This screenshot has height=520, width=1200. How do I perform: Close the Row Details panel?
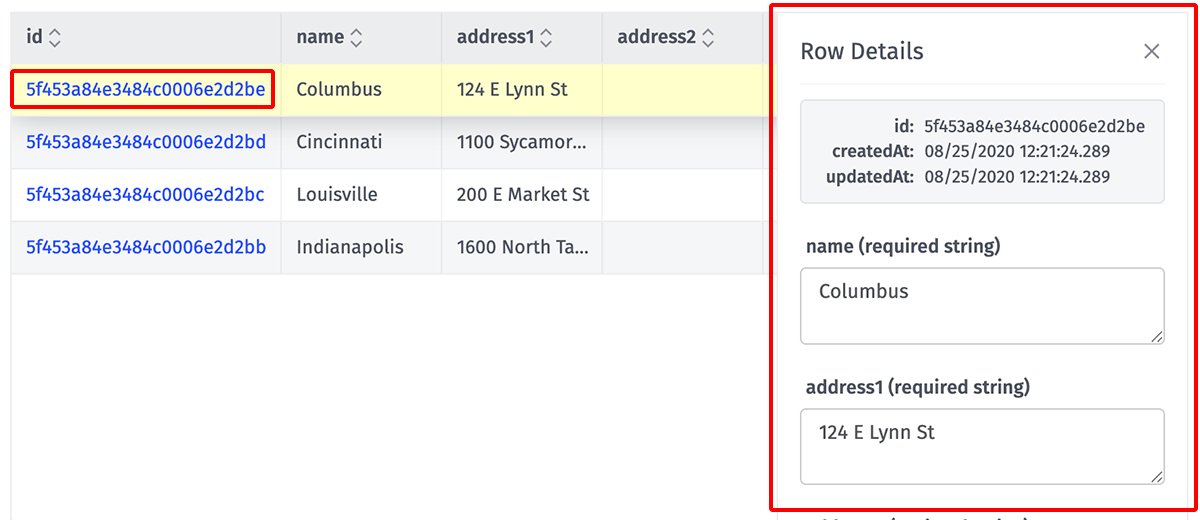[1151, 51]
